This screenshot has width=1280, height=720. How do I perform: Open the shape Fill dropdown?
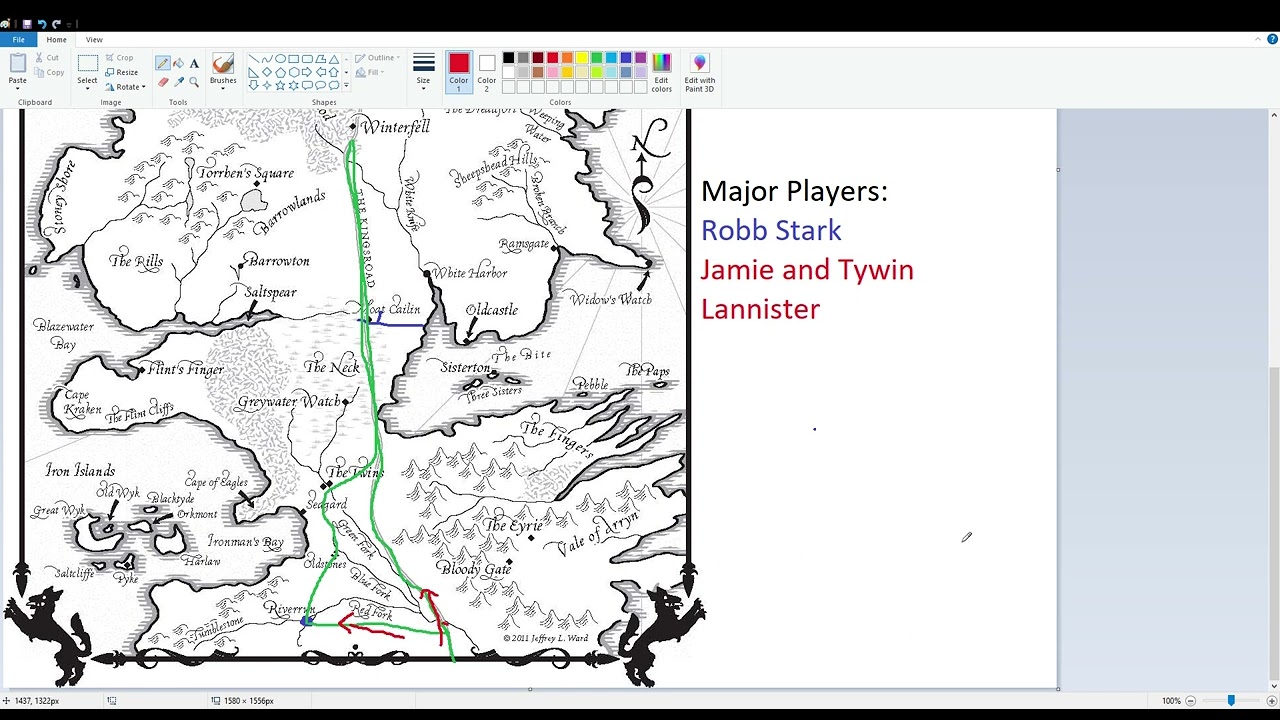click(x=372, y=72)
